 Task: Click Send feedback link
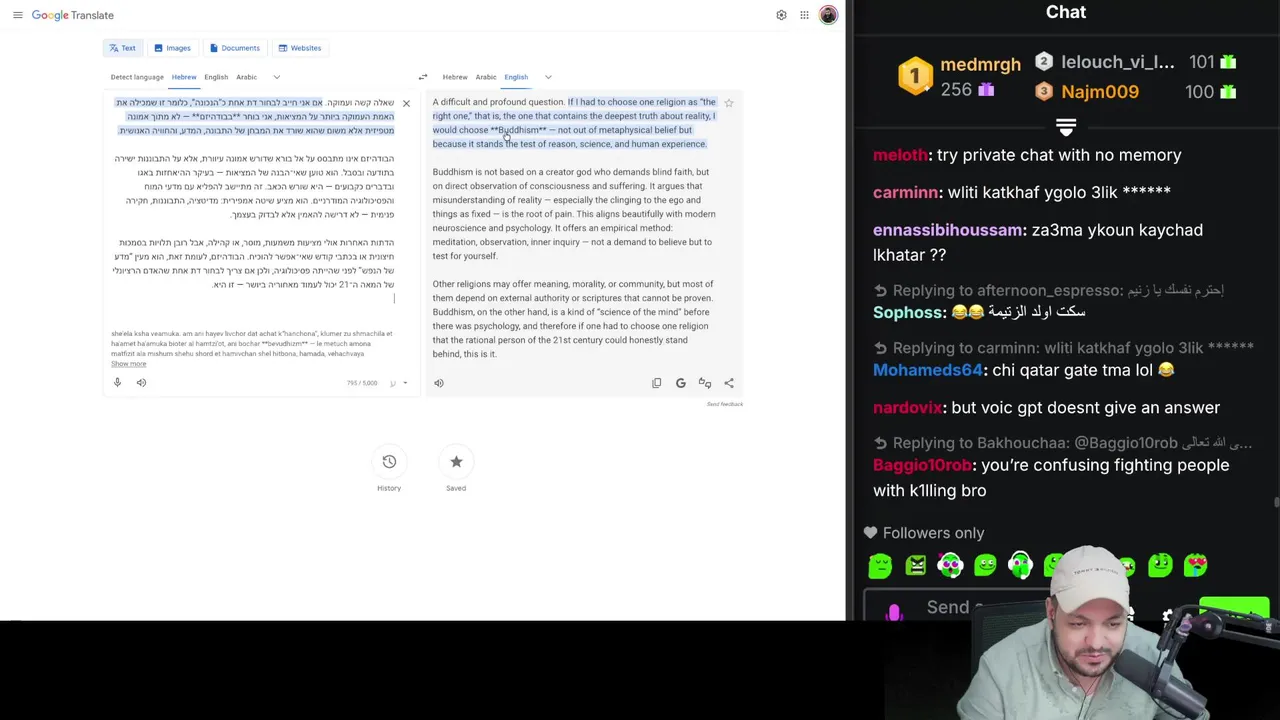(x=725, y=404)
